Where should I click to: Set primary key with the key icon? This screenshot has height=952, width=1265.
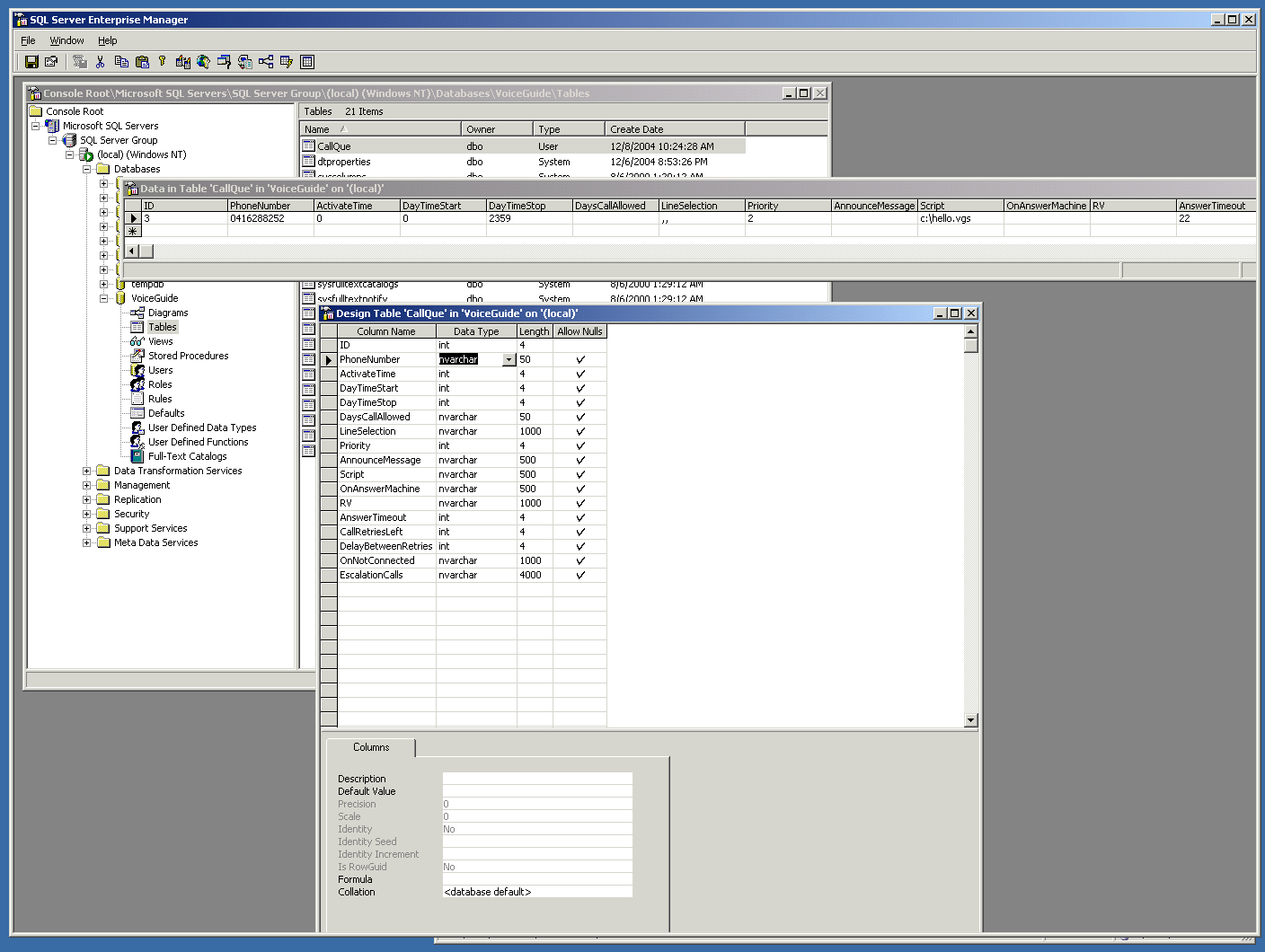(163, 62)
